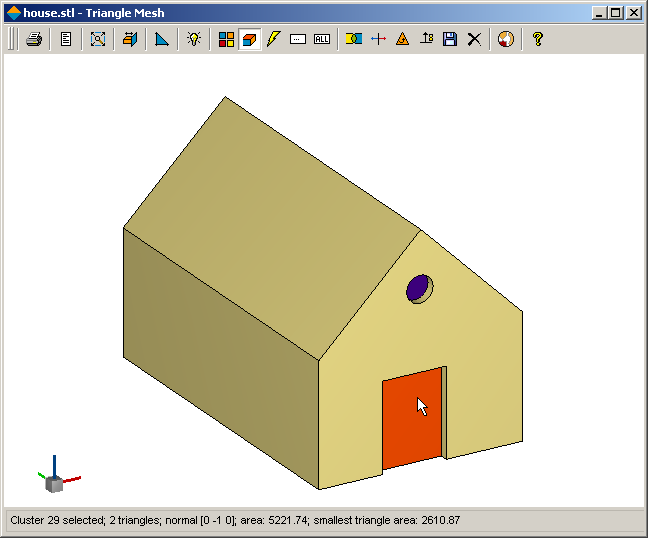648x538 pixels.
Task: Save with the floppy disk icon
Action: 450,39
